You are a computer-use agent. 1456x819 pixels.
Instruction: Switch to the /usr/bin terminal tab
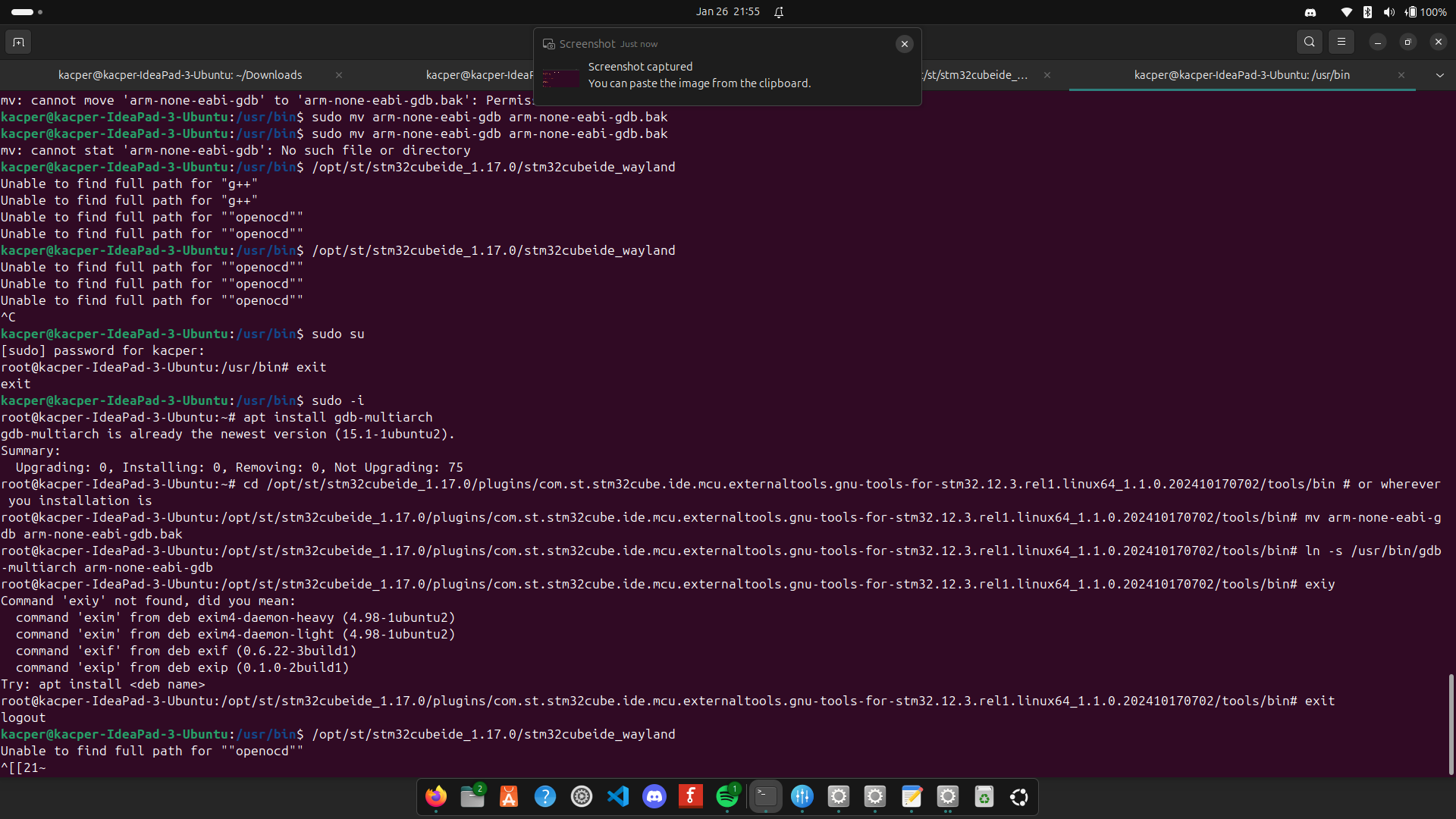pyautogui.click(x=1241, y=74)
